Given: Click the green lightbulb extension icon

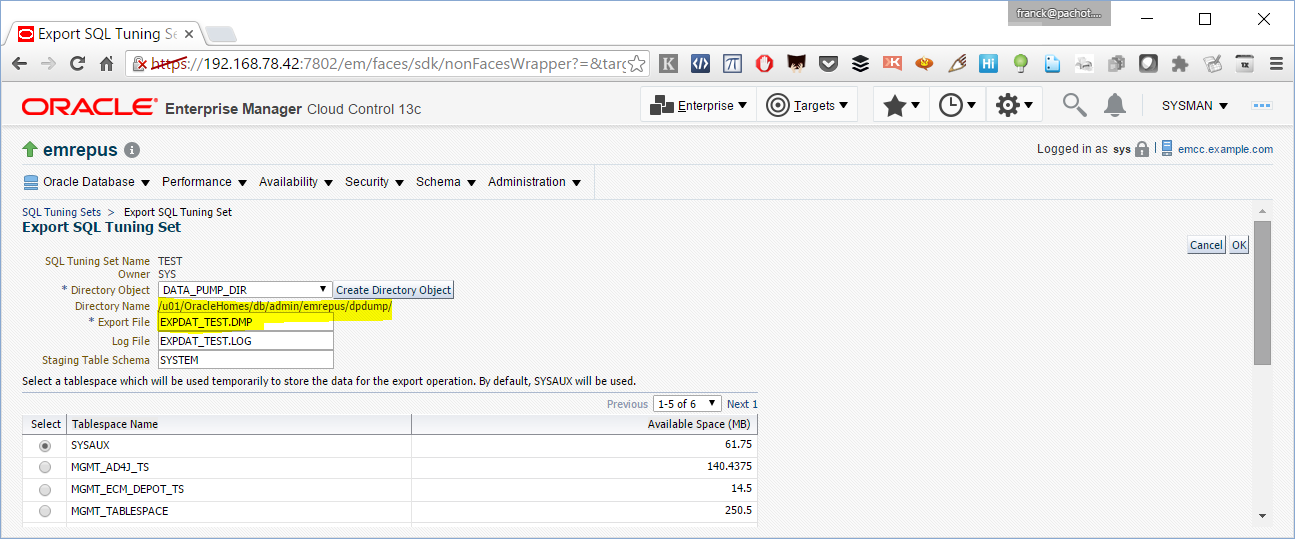Looking at the screenshot, I should click(1020, 63).
